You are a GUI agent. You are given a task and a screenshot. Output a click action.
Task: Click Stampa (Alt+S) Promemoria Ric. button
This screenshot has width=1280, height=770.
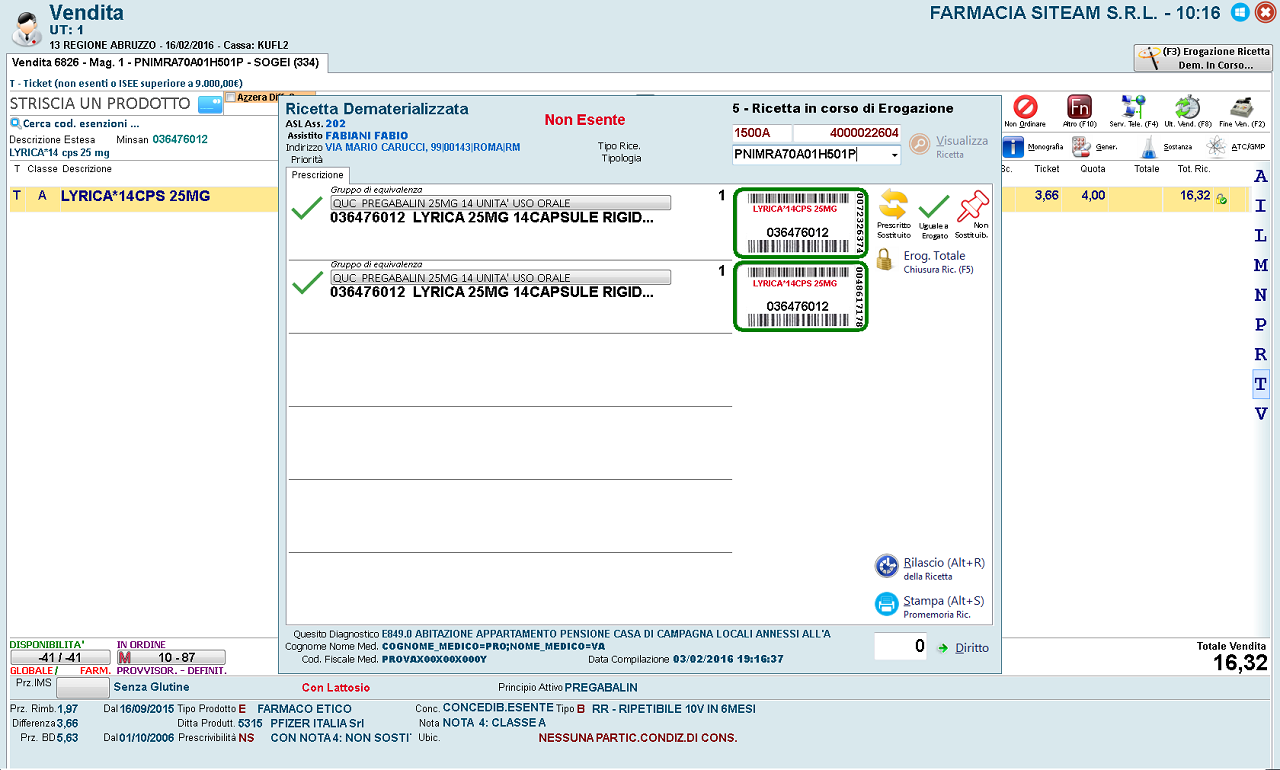coord(929,605)
